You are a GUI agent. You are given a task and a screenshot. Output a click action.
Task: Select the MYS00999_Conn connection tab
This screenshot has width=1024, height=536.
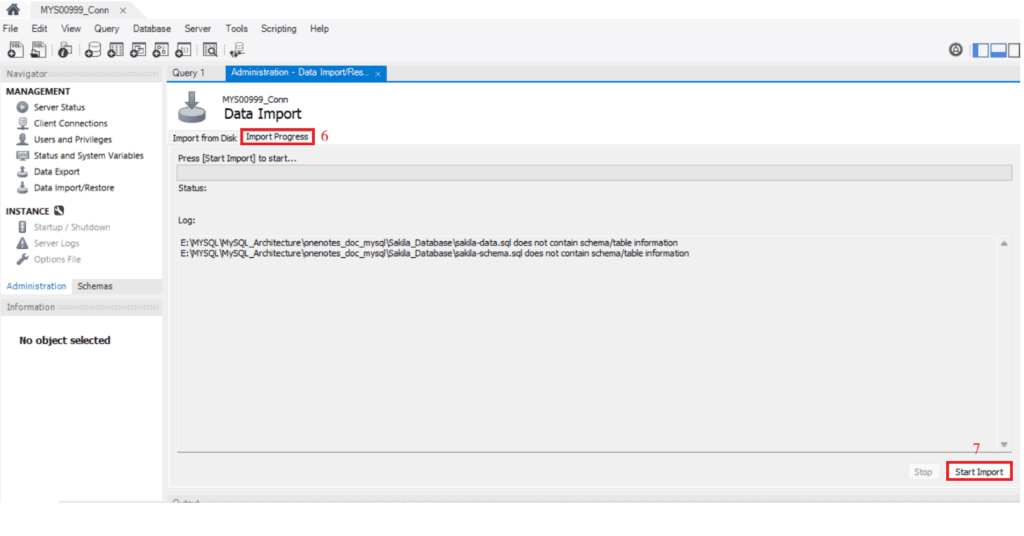pos(74,10)
